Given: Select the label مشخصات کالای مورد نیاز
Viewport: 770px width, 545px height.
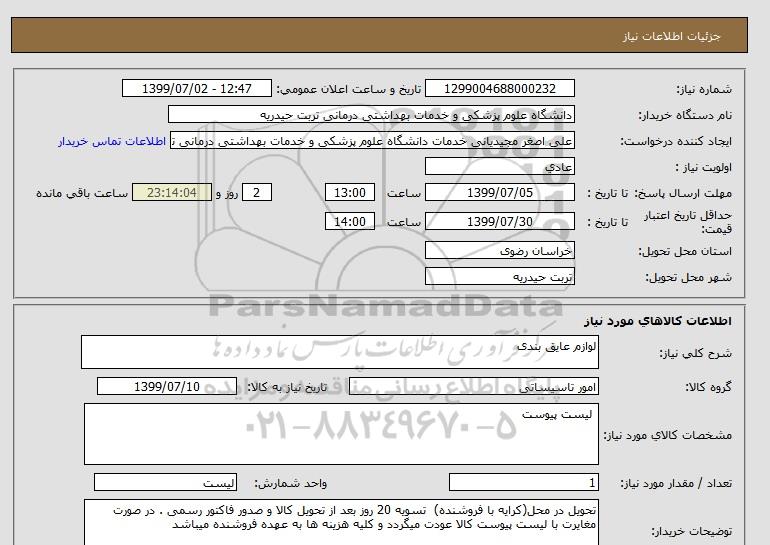Looking at the screenshot, I should click(x=667, y=435).
